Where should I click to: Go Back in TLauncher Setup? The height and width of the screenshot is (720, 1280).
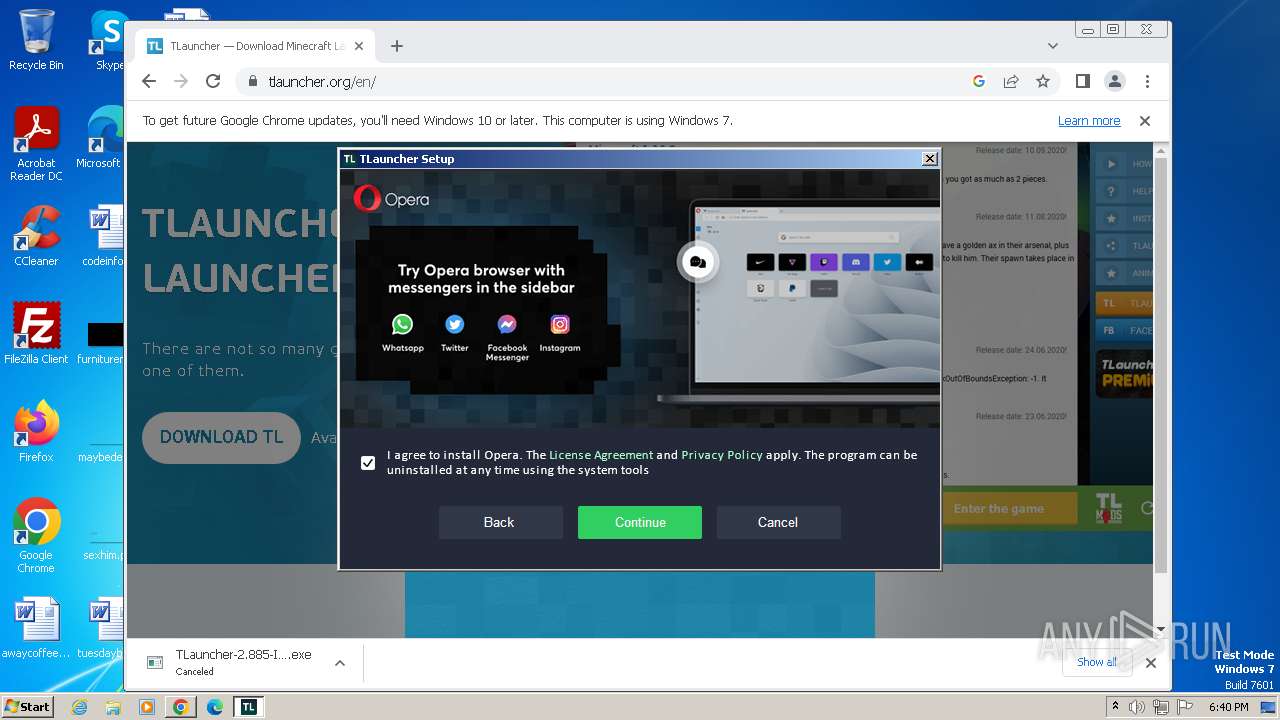click(499, 522)
